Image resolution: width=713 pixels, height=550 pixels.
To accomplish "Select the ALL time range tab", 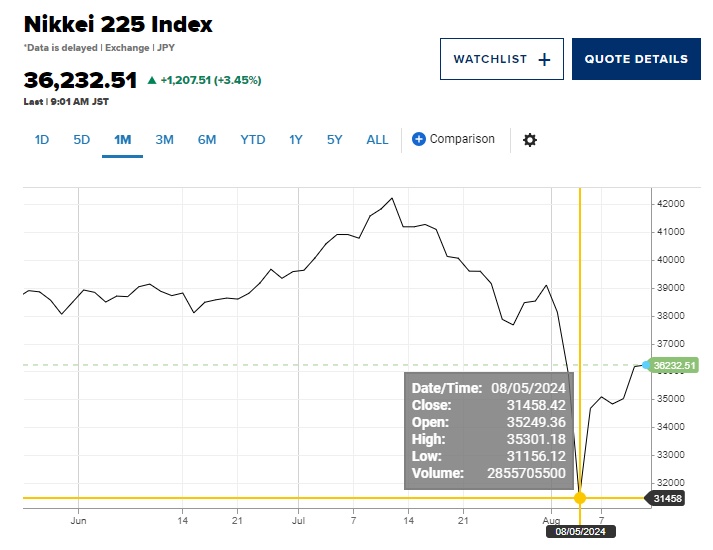I will point(377,140).
